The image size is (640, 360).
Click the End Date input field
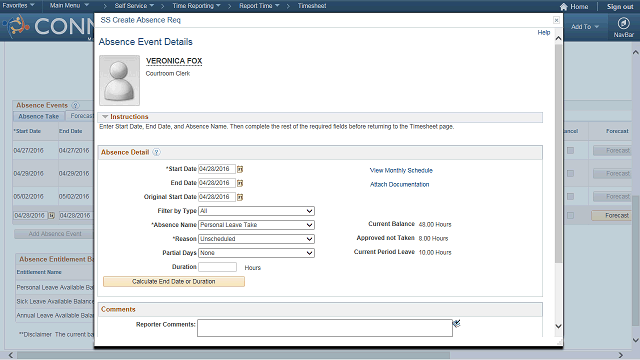[217, 183]
